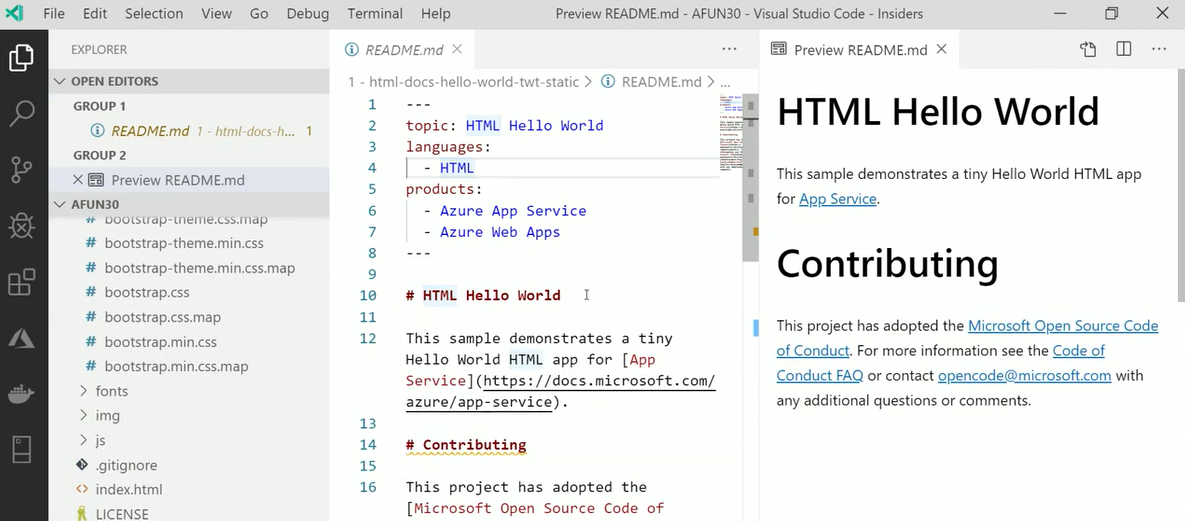
Task: Collapse the Open Editors section
Action: tap(189, 81)
